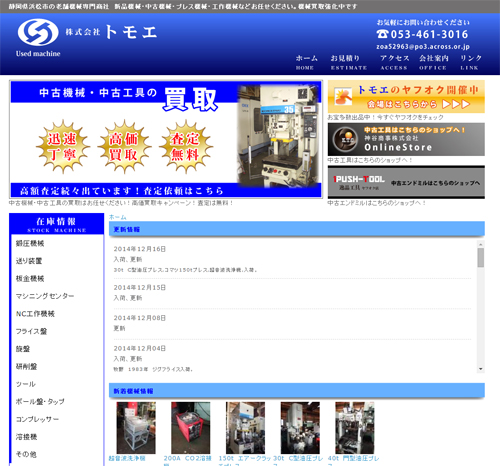Click the update list scrollbar down arrow

click(480, 369)
